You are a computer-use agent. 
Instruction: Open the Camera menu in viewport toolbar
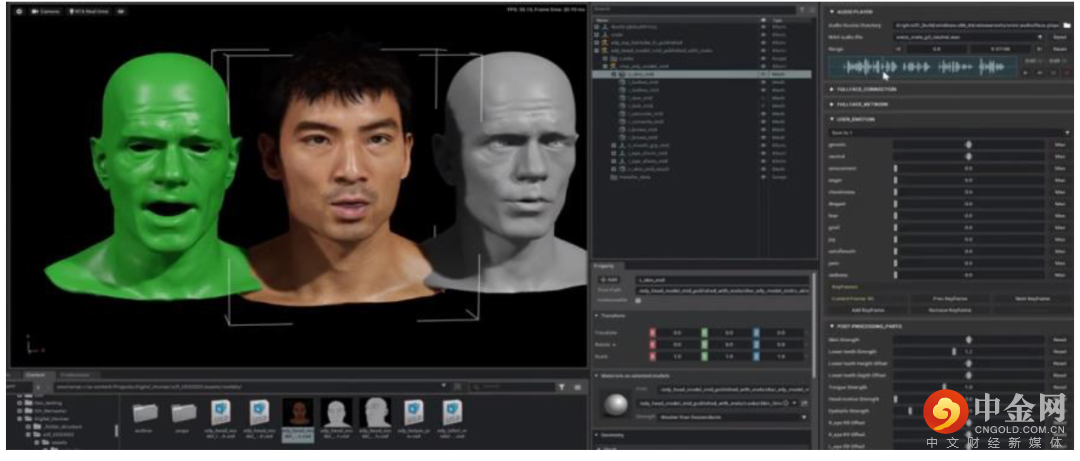click(x=46, y=11)
